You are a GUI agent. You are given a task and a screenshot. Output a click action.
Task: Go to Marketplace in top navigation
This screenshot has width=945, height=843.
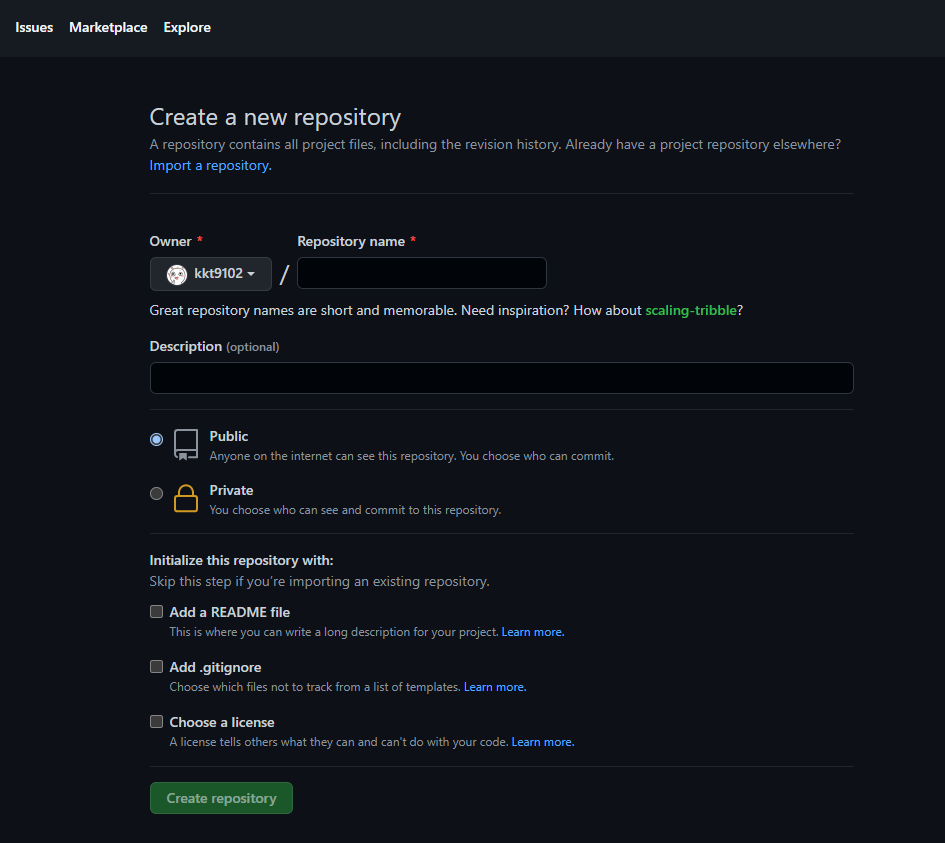click(x=108, y=27)
